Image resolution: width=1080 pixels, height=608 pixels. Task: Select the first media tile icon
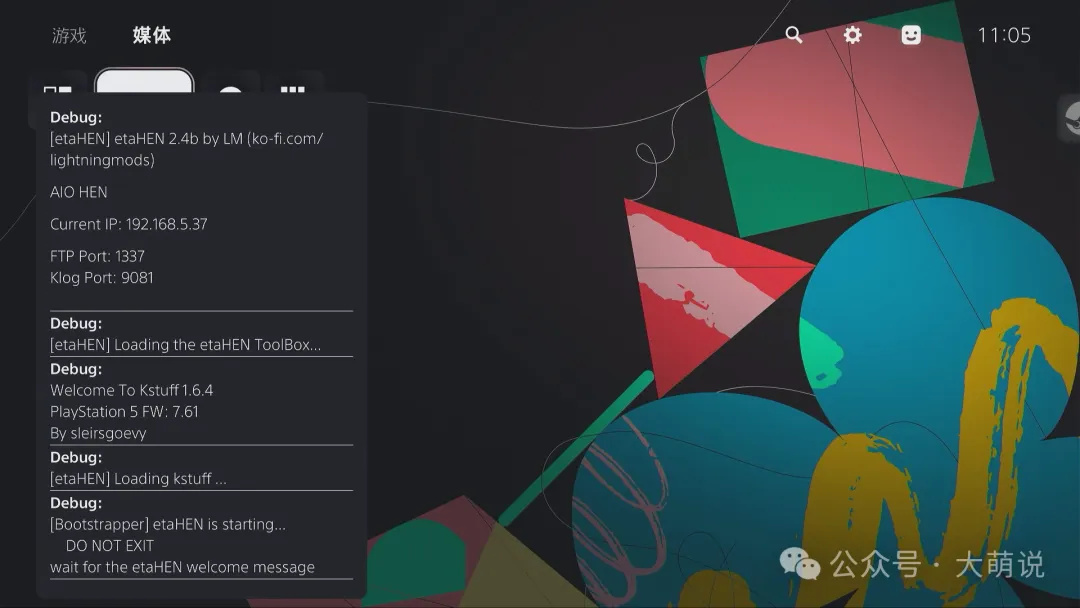(x=57, y=88)
